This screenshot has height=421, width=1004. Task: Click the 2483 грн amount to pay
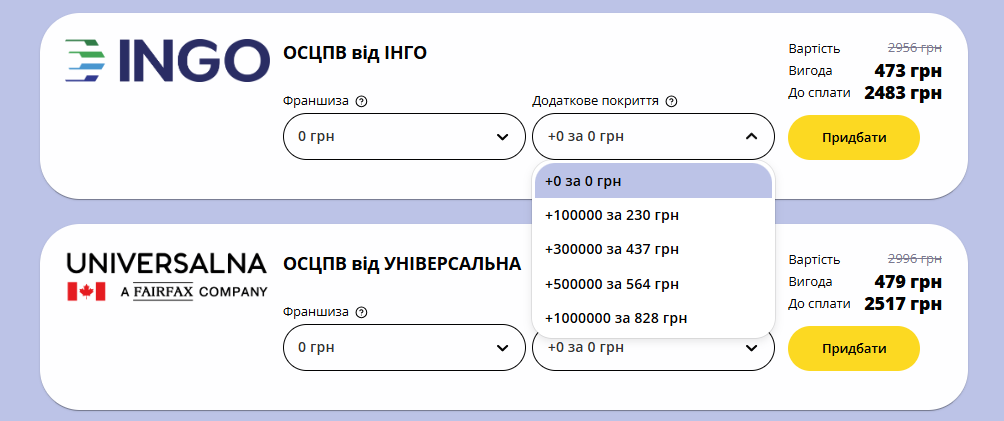click(903, 93)
